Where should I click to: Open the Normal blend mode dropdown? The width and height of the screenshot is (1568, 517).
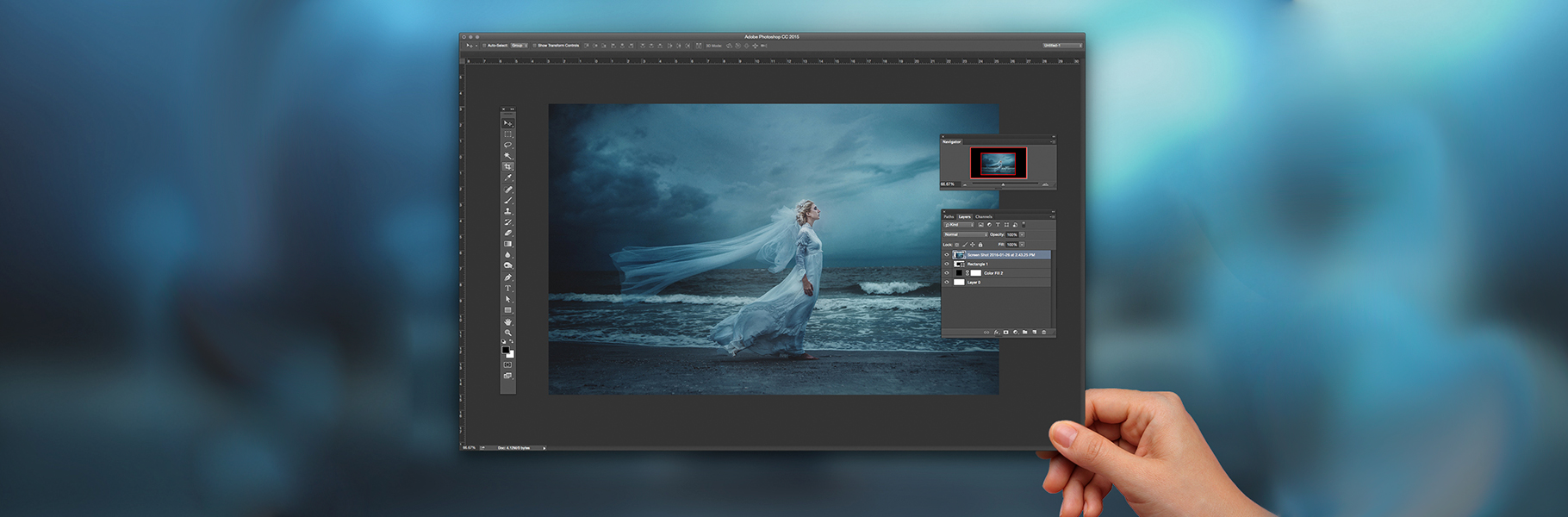pos(966,234)
